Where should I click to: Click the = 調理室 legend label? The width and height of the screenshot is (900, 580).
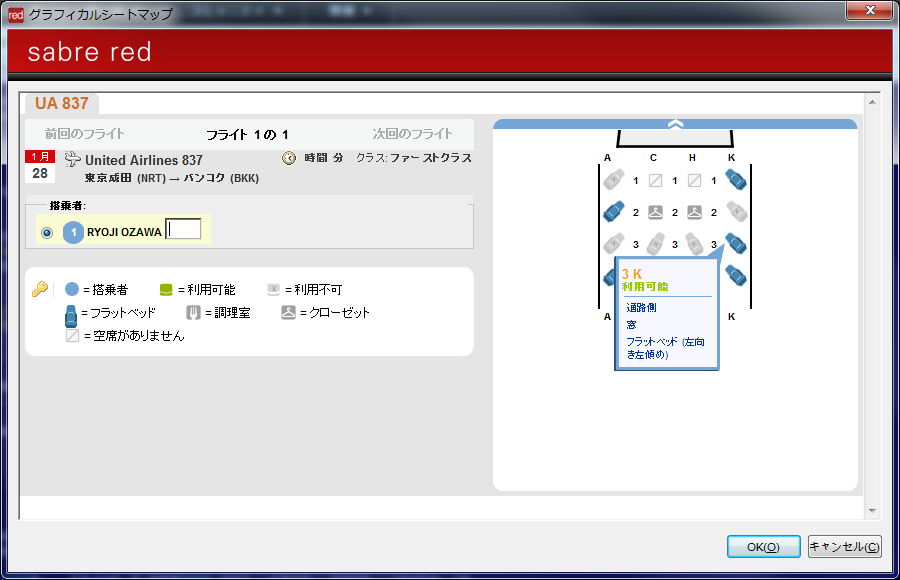pos(228,313)
